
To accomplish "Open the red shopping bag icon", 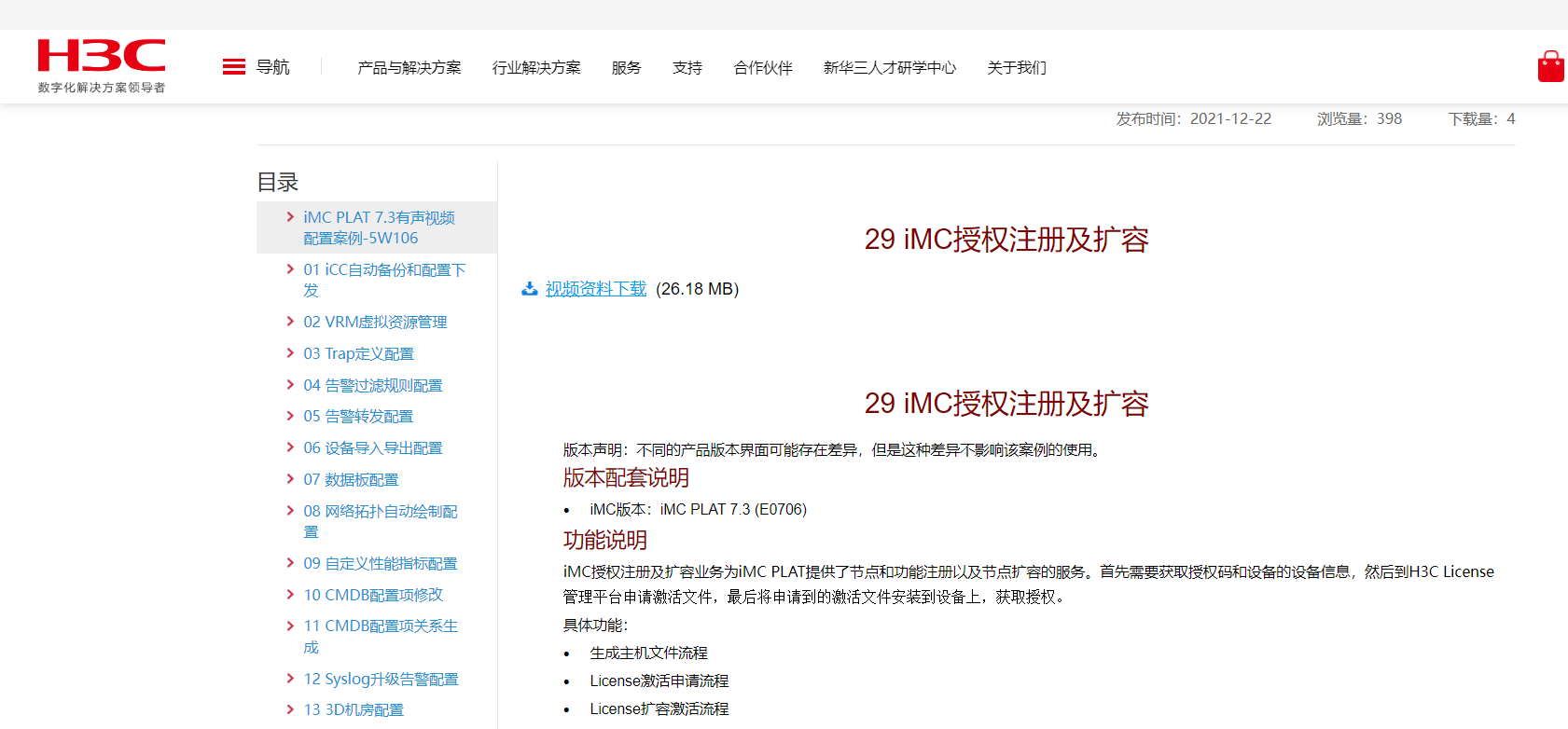I will click(x=1551, y=66).
